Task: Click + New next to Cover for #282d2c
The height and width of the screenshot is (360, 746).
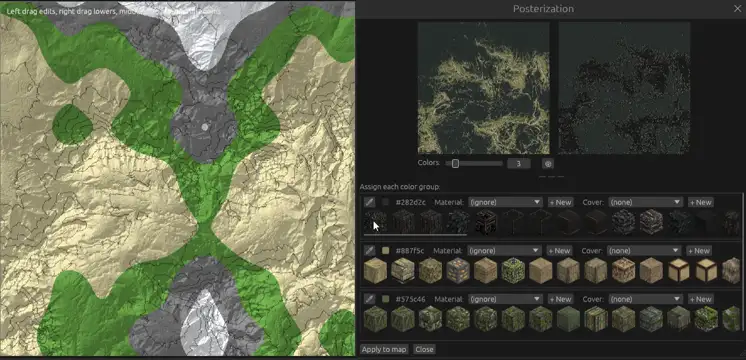Action: click(701, 202)
